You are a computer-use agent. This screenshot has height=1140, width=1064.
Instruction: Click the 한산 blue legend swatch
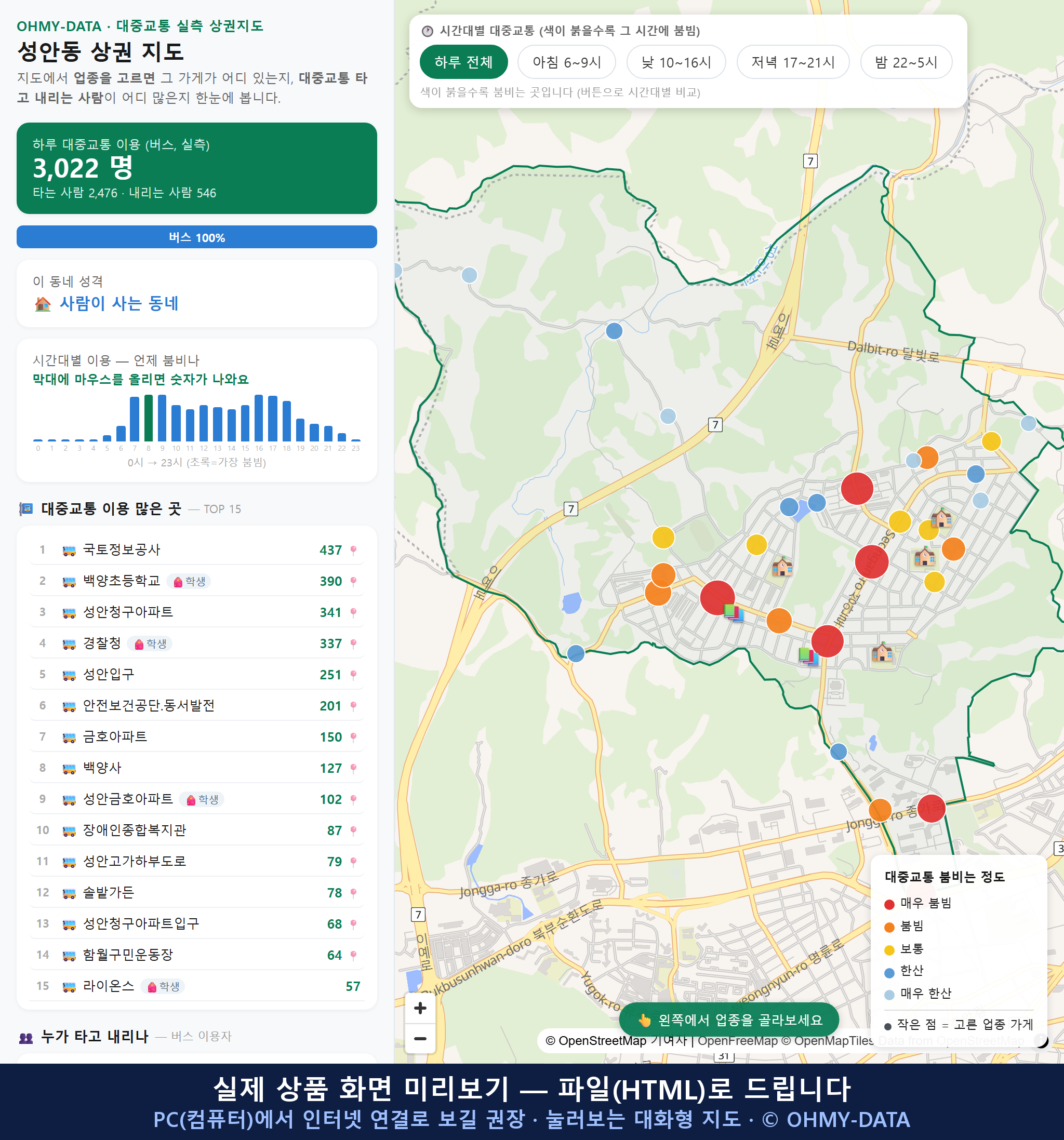[889, 973]
